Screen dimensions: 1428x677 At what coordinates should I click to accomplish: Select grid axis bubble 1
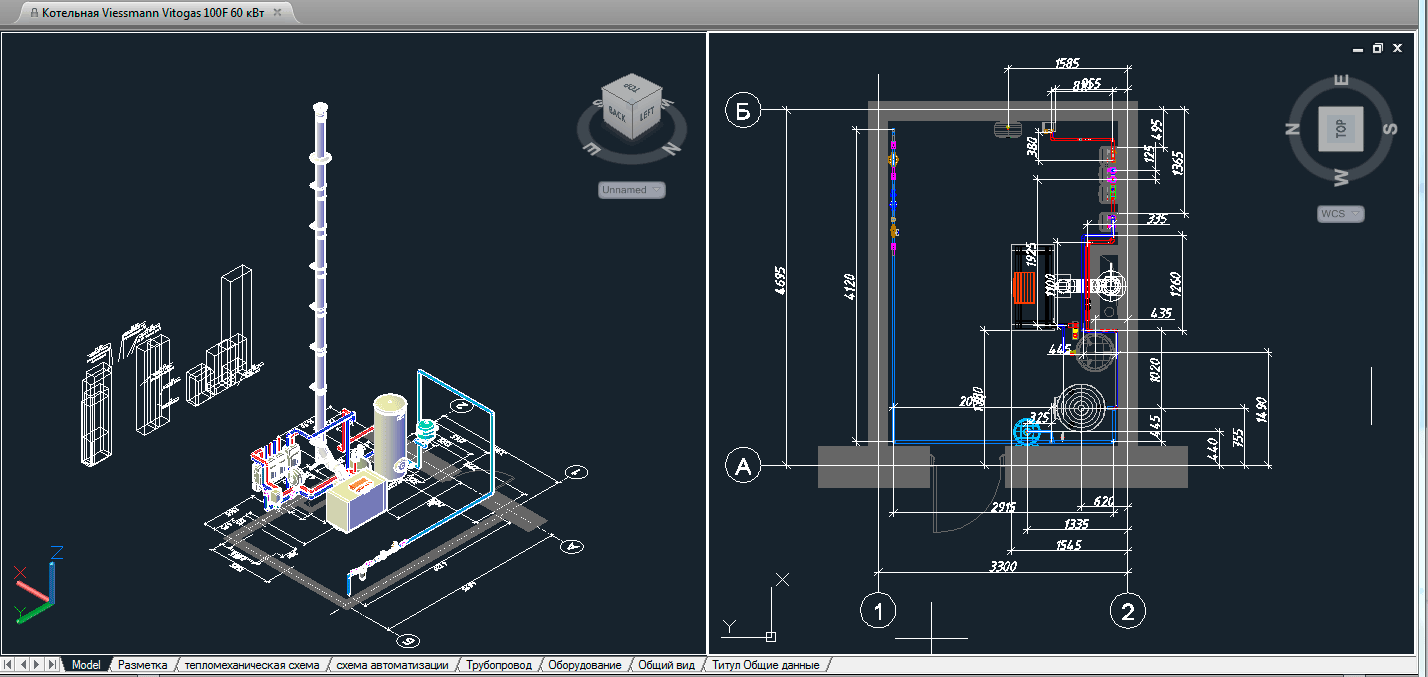tap(878, 610)
